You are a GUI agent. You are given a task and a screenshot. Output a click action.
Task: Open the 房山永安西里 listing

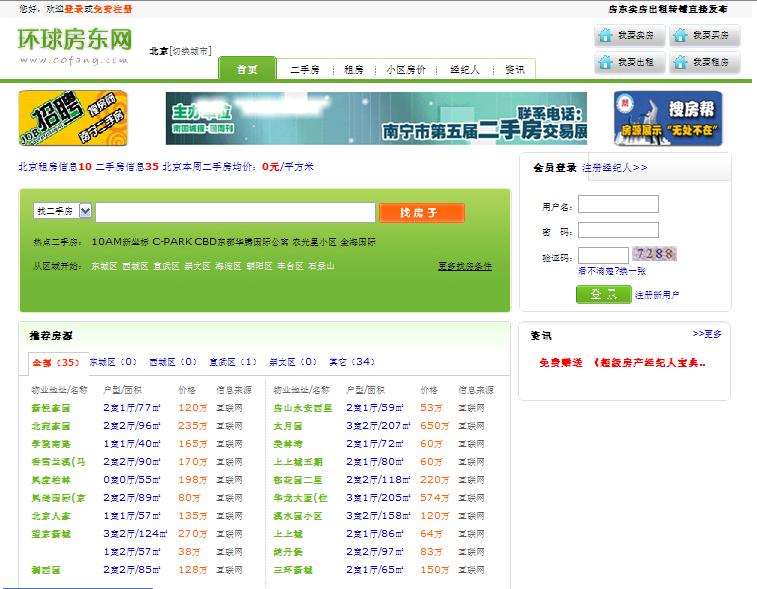coord(303,408)
